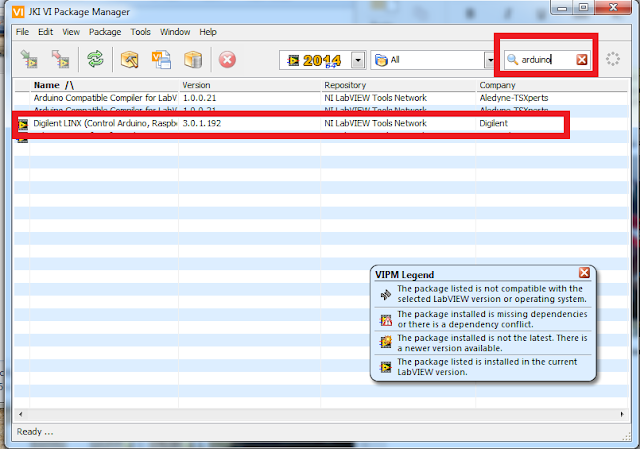Select the first Arduino Compatible Compiler row
Screen dimensions: 640x449
point(321,98)
